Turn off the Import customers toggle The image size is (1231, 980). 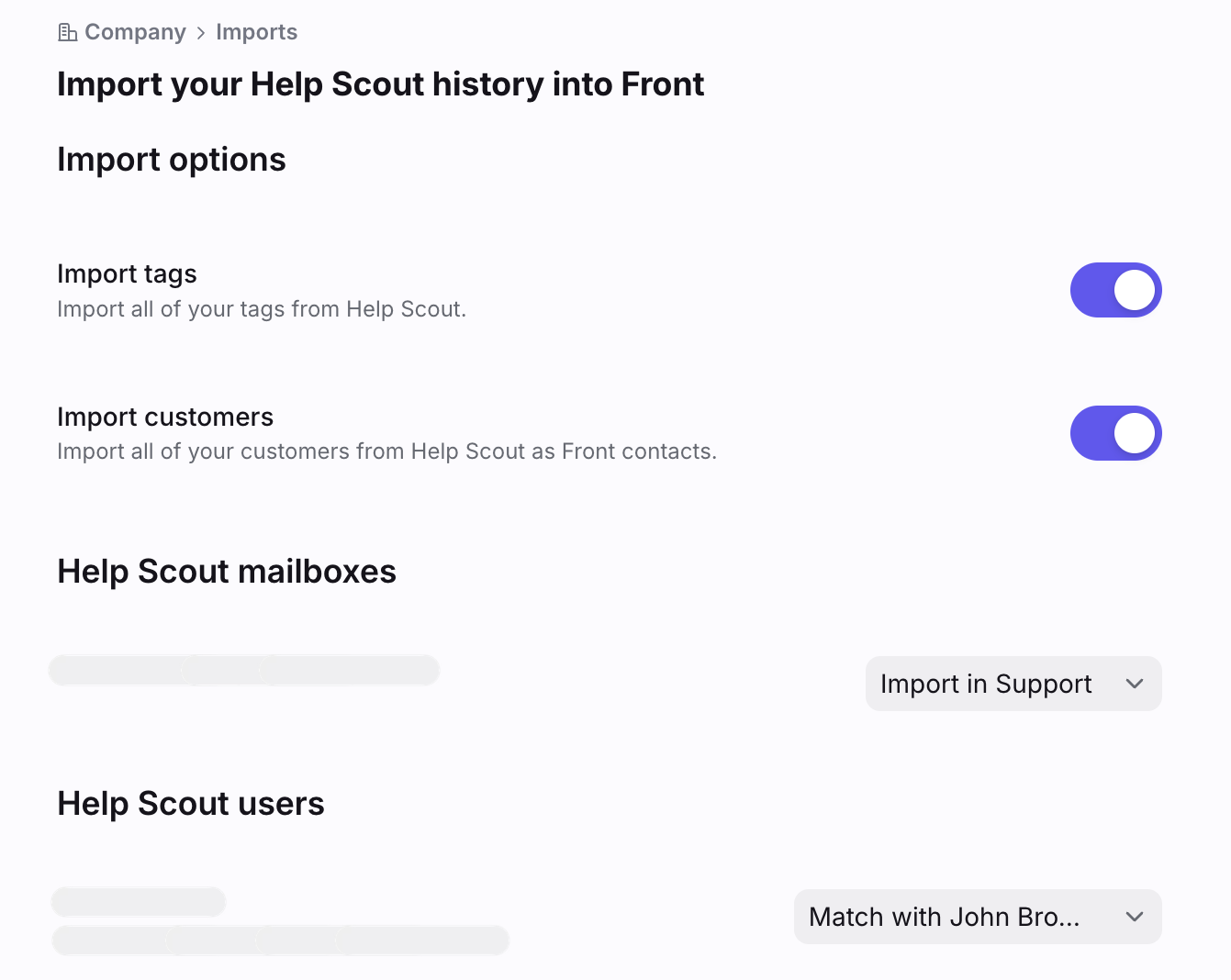click(1115, 433)
